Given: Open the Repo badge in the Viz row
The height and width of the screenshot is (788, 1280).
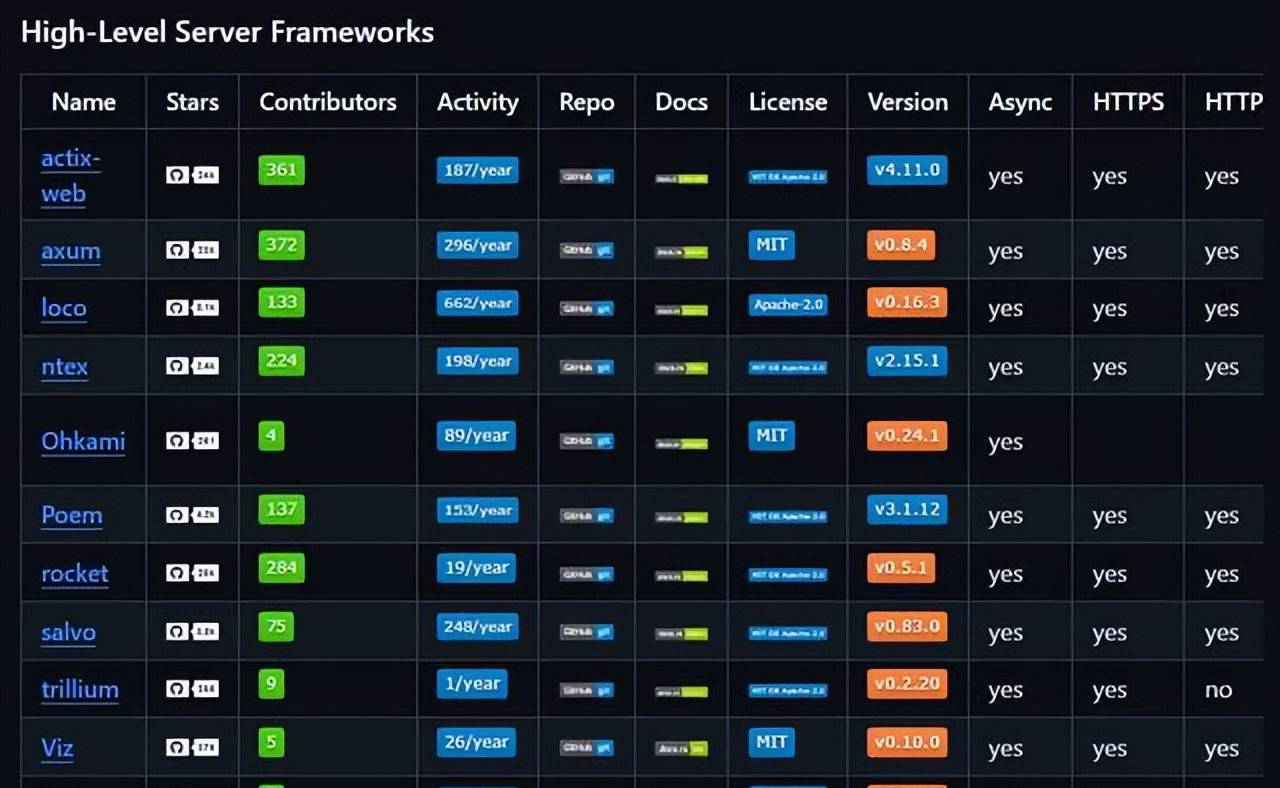Looking at the screenshot, I should [x=587, y=748].
